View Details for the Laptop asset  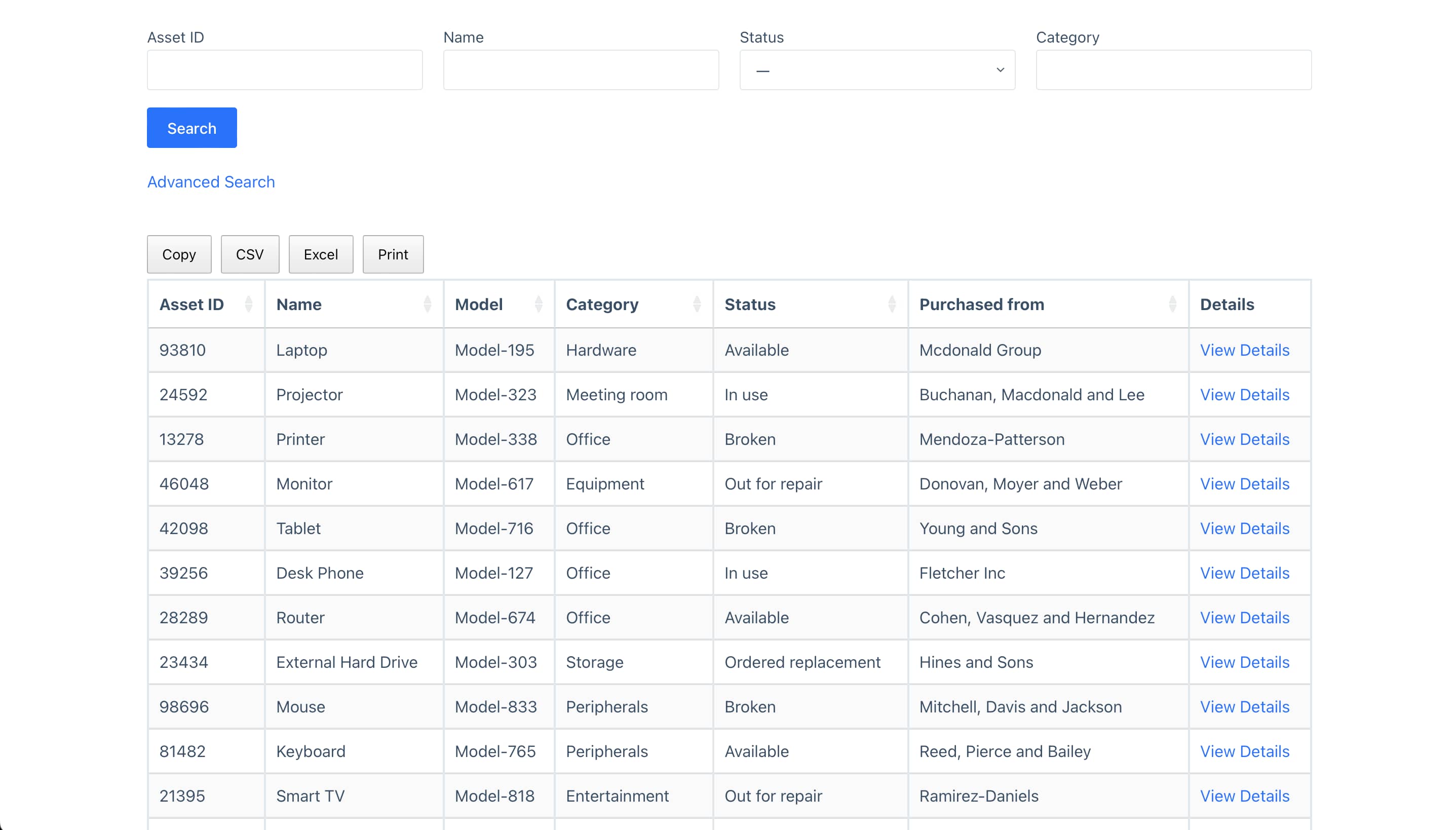1244,350
